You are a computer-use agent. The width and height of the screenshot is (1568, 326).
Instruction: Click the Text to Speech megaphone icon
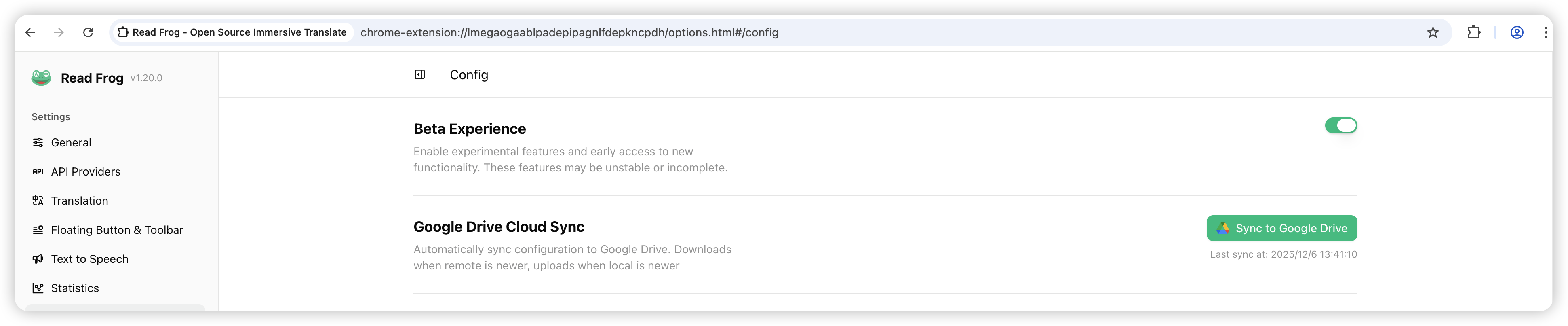pos(38,259)
